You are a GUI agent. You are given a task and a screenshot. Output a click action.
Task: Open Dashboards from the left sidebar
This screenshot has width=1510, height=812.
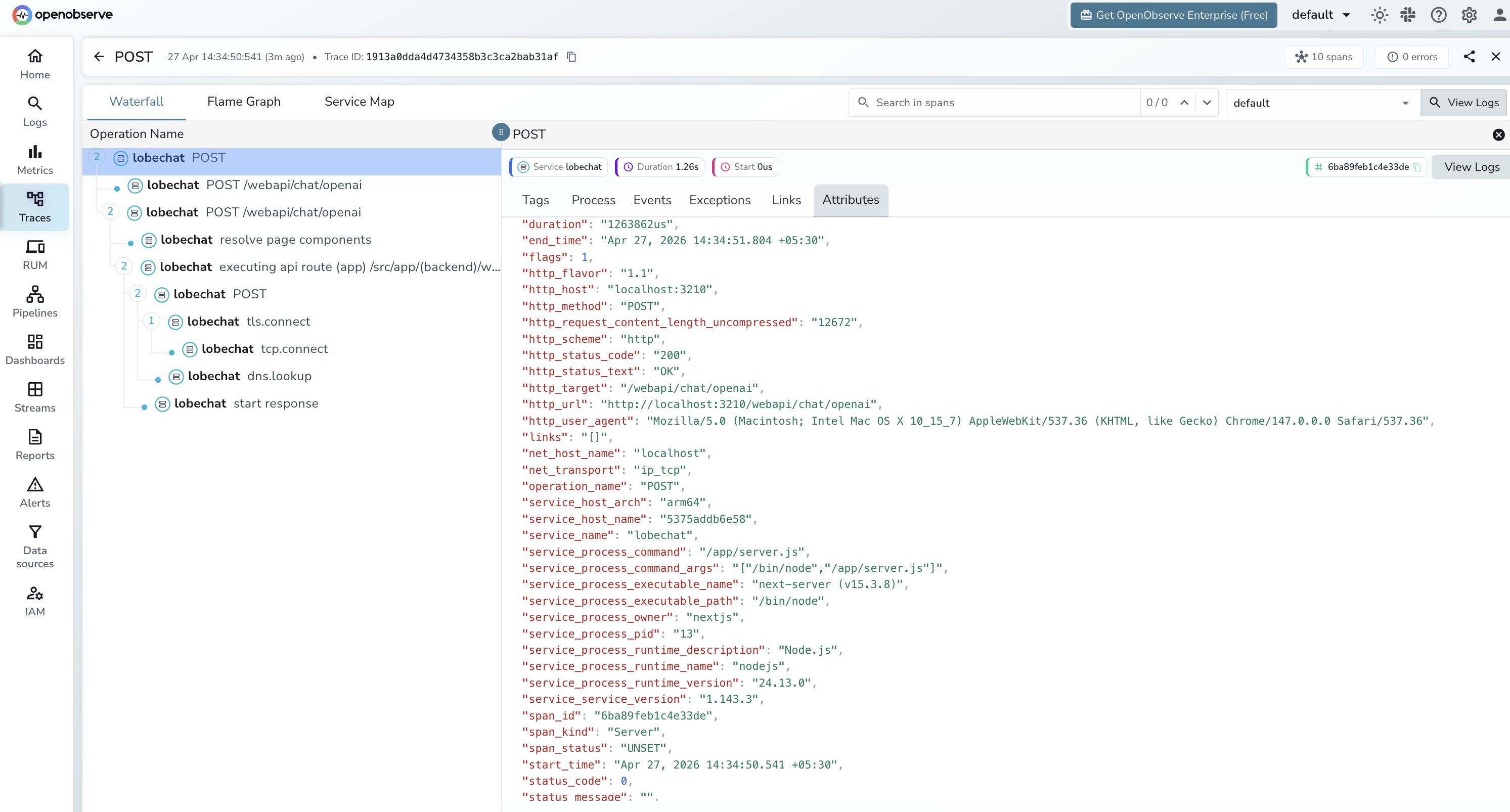(34, 349)
